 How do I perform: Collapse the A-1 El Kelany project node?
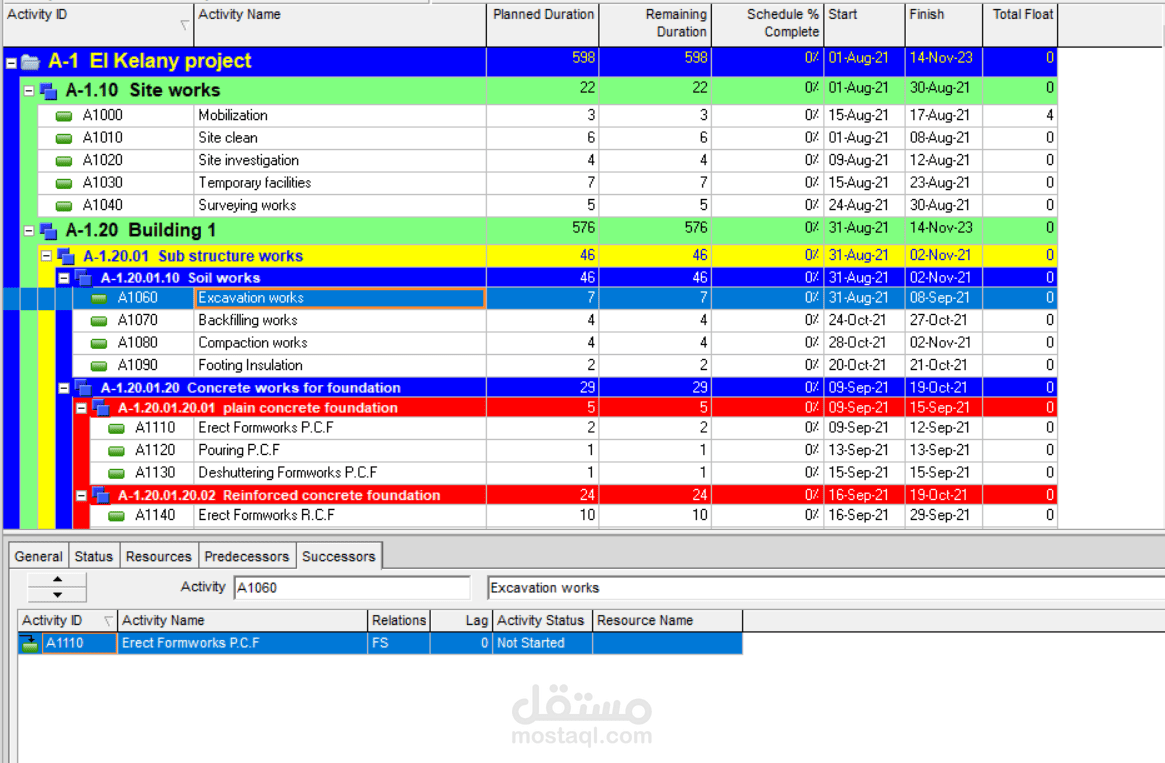point(11,63)
